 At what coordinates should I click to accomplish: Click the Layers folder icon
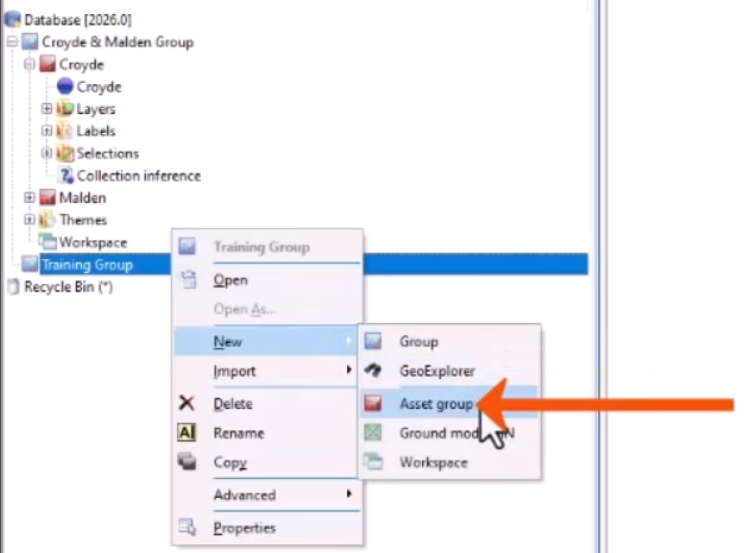coord(65,109)
